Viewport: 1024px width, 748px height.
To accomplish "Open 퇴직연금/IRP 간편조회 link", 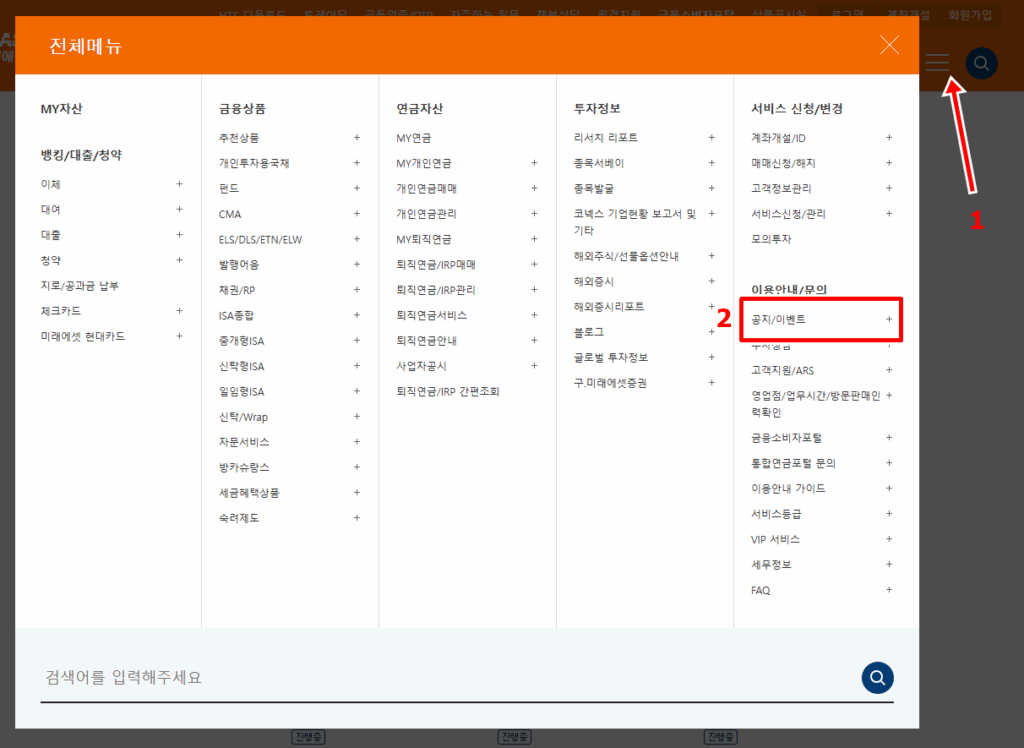I will pos(447,391).
